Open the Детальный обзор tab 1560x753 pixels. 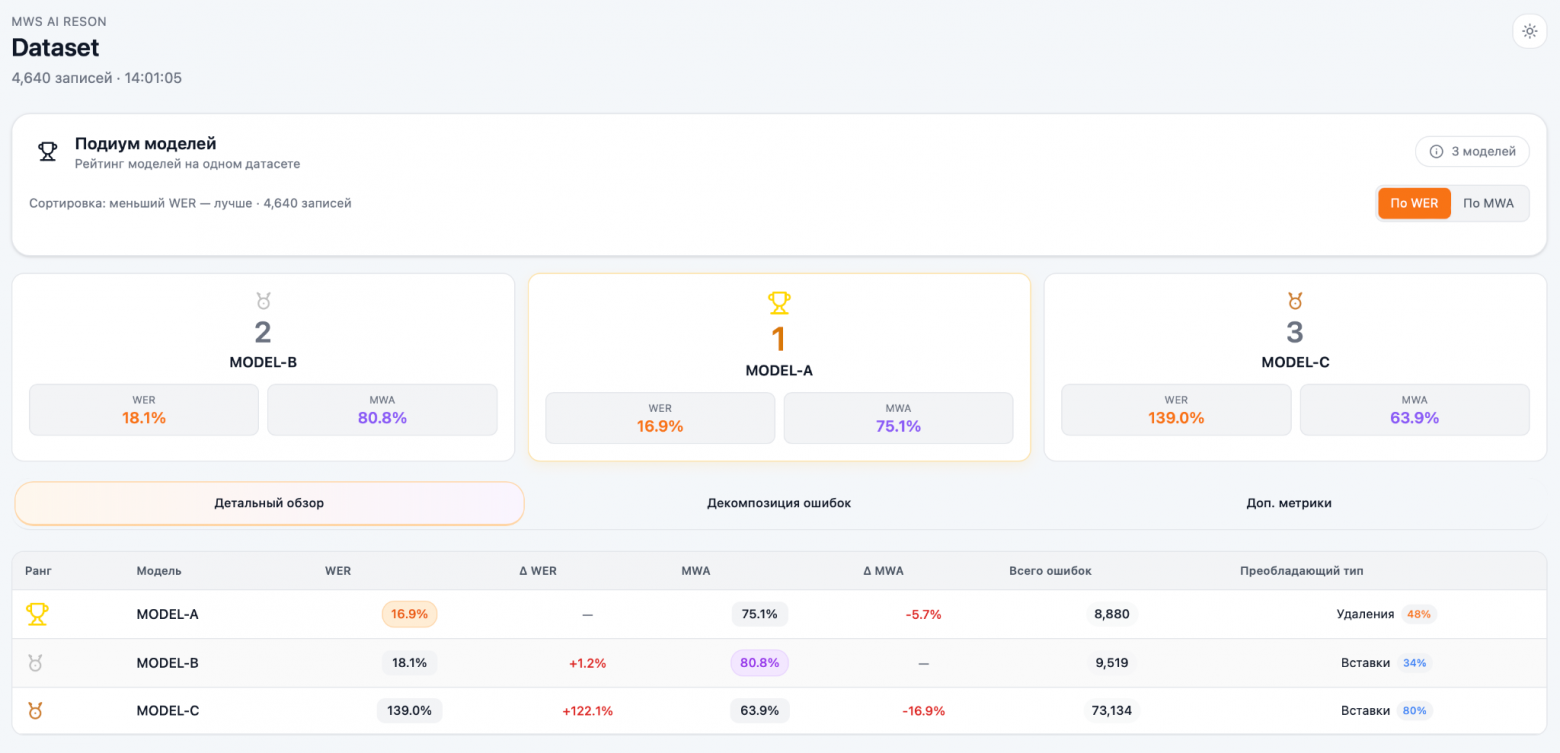tap(269, 503)
